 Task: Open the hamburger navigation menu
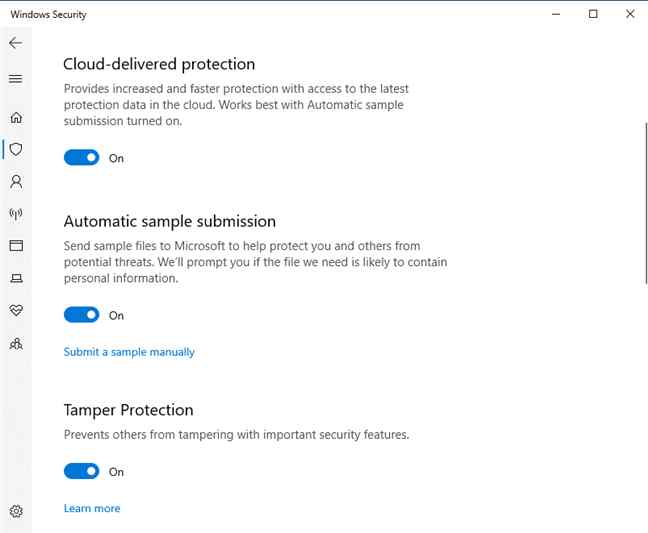[x=16, y=79]
